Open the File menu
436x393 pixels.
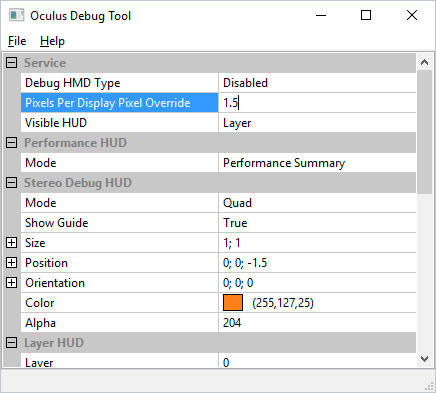[17, 41]
